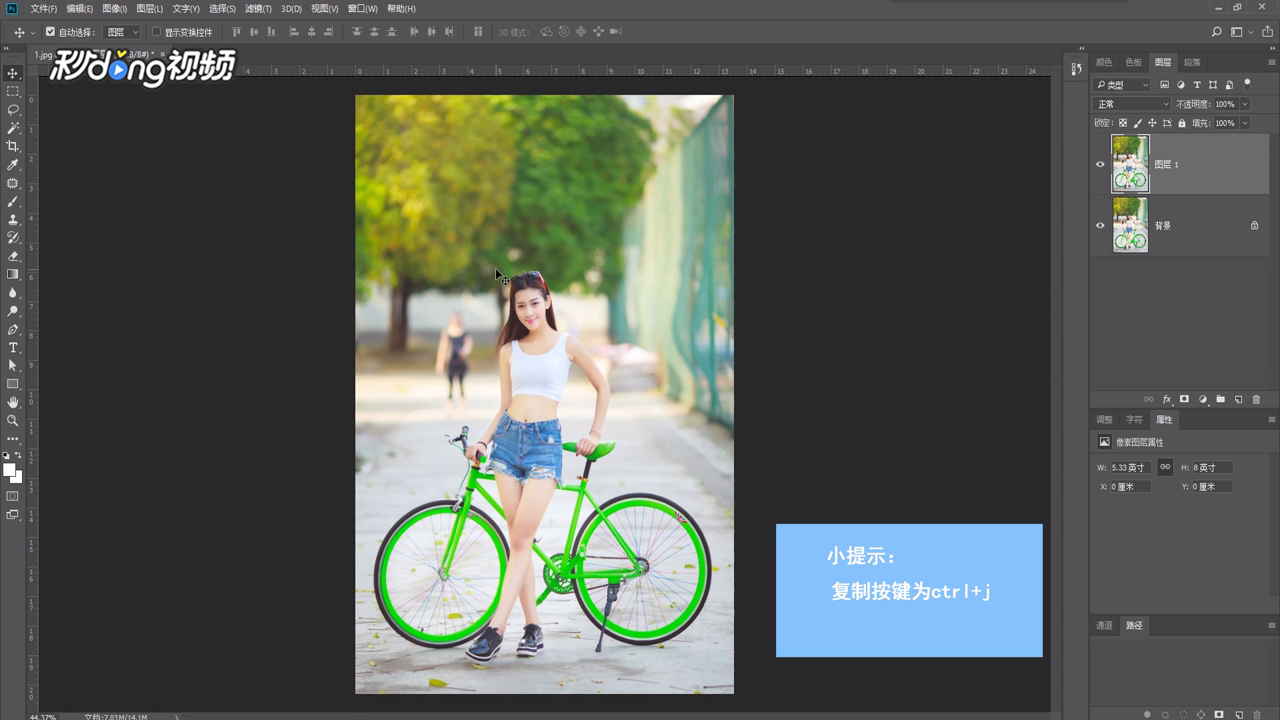Click 图层 1 layer thumbnail

point(1130,164)
